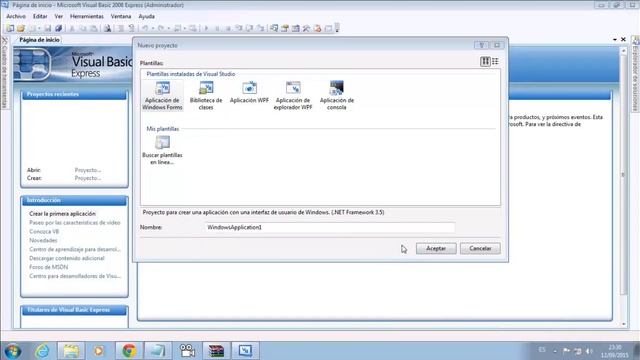
Task: Click the Save All toolbar icon
Action: coord(59,28)
